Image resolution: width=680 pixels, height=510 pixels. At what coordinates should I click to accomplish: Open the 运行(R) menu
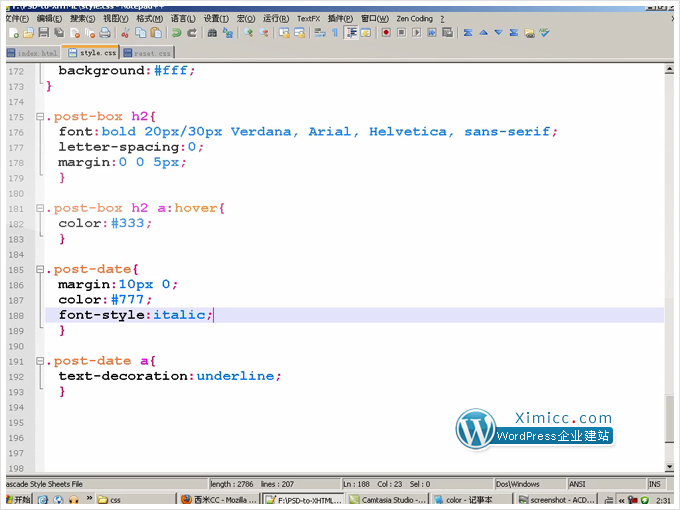coord(276,19)
